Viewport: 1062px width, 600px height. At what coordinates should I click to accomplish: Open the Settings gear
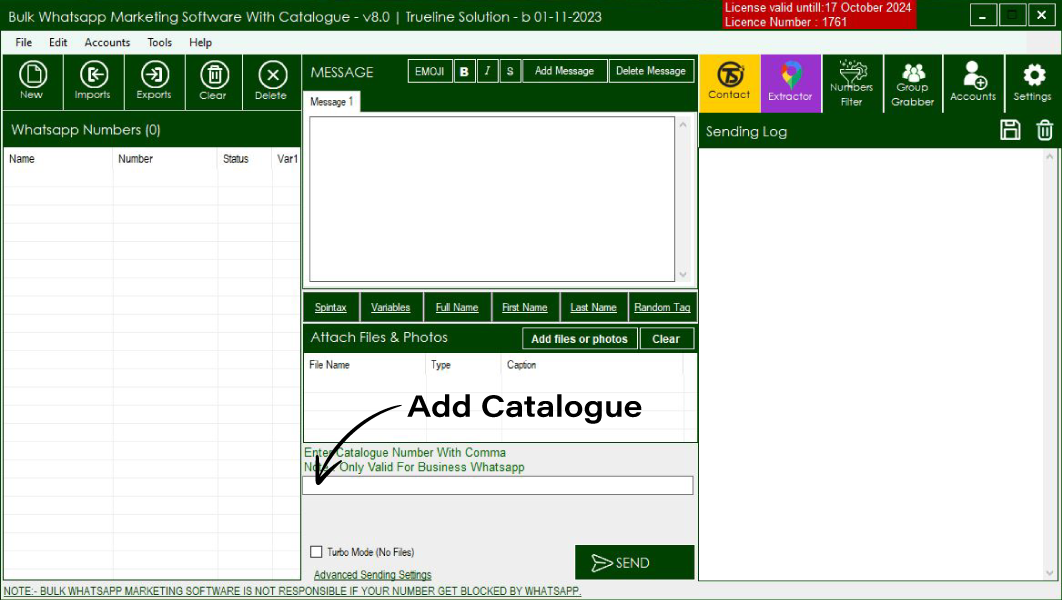(x=1033, y=83)
